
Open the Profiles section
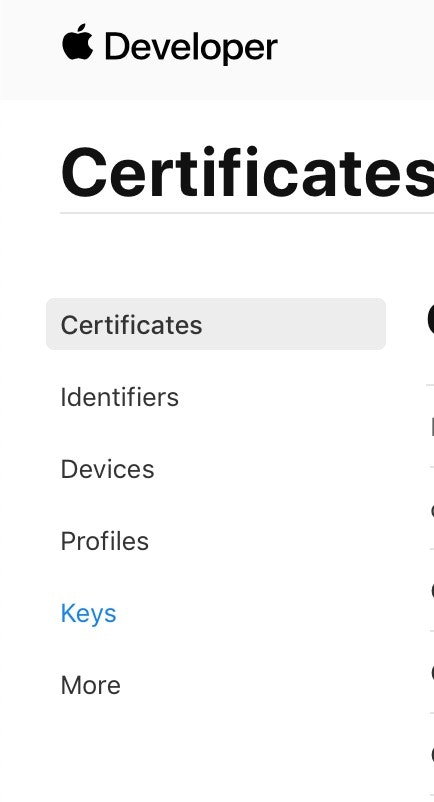105,541
